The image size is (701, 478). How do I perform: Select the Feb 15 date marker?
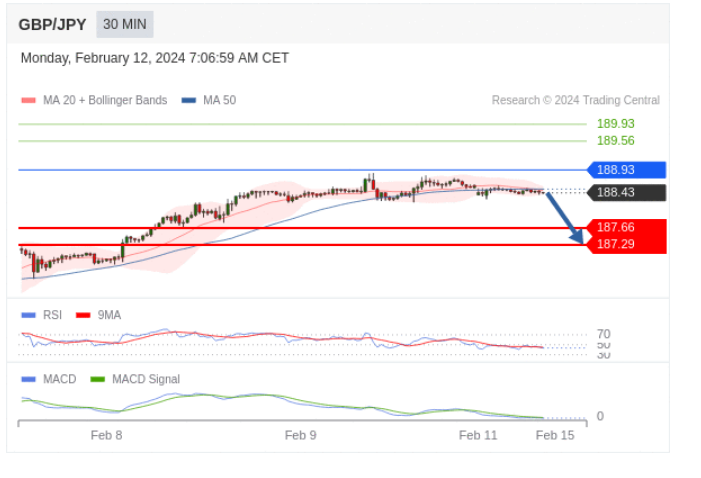coord(555,435)
